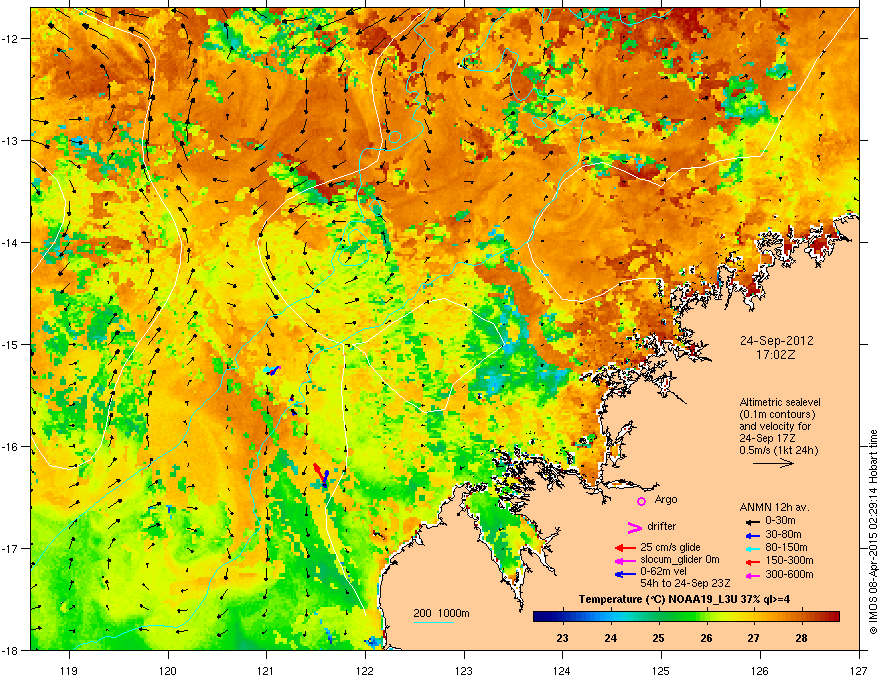Click the Altimetric sealevel text
This screenshot has width=880, height=680.
click(x=780, y=402)
